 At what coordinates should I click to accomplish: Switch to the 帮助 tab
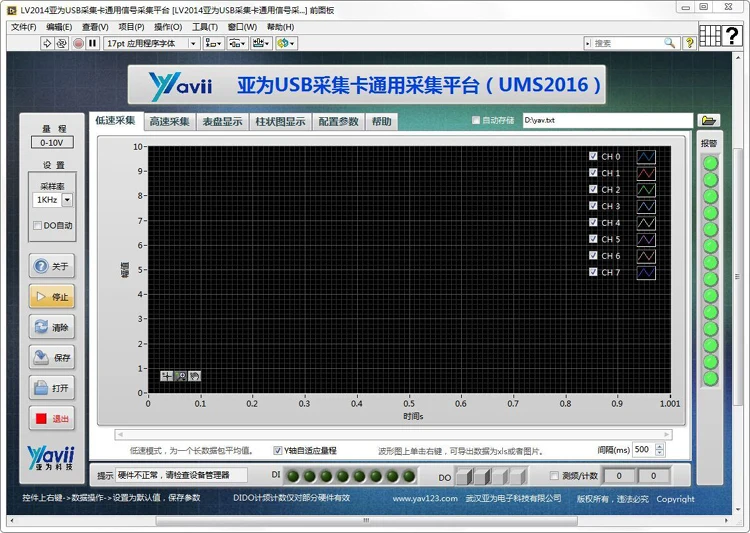pos(381,122)
